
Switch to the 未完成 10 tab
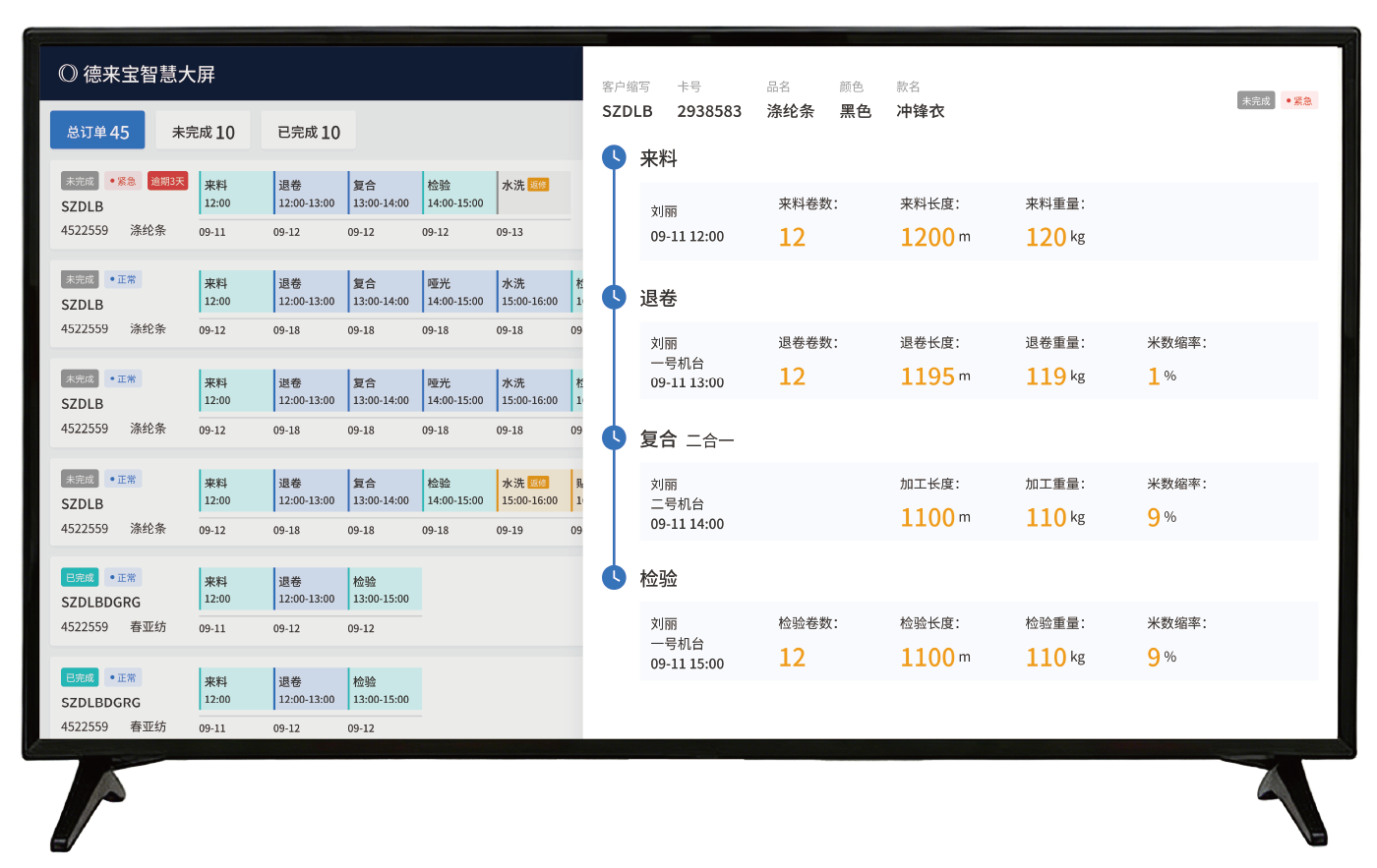point(203,132)
